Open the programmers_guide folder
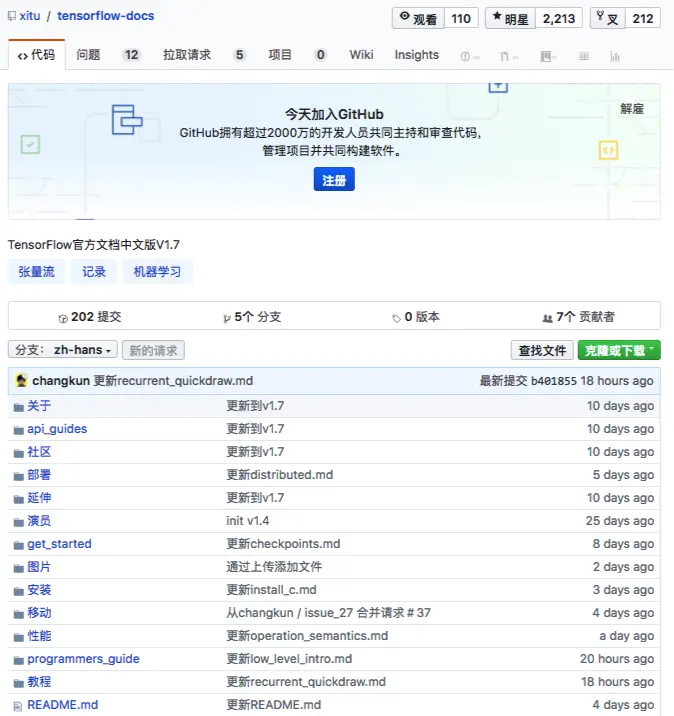 [83, 659]
